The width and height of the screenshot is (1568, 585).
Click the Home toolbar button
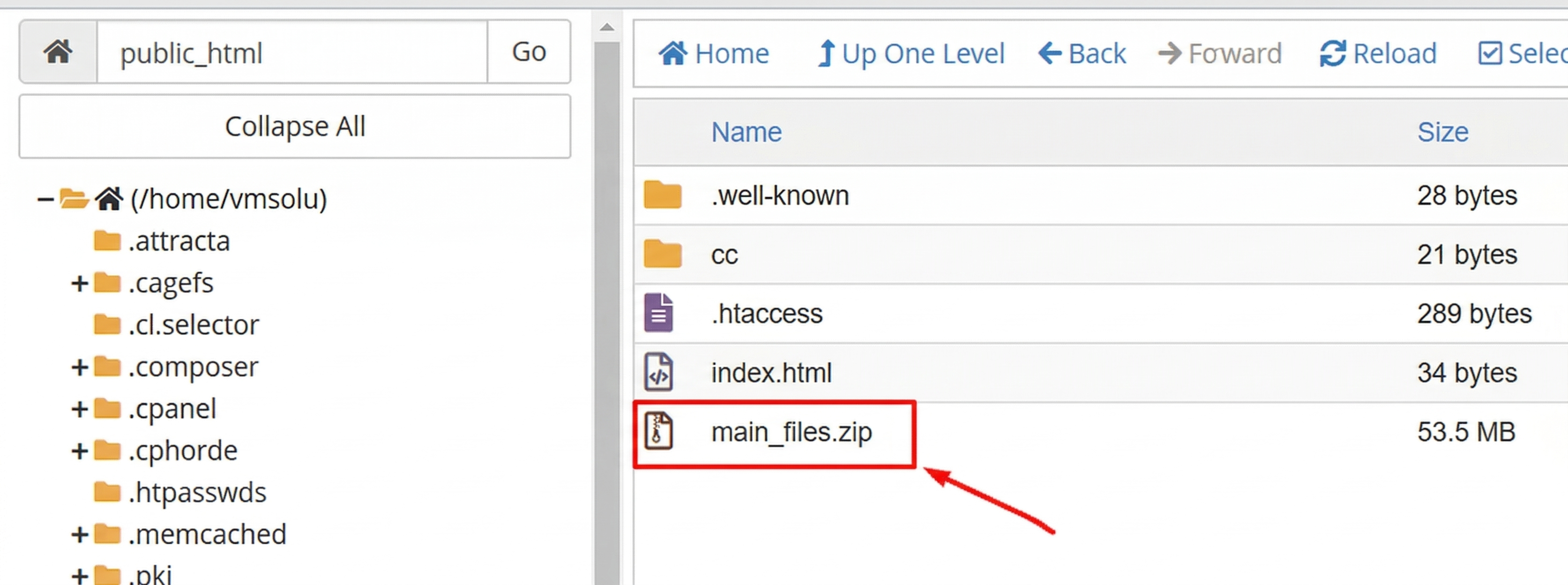(x=713, y=53)
